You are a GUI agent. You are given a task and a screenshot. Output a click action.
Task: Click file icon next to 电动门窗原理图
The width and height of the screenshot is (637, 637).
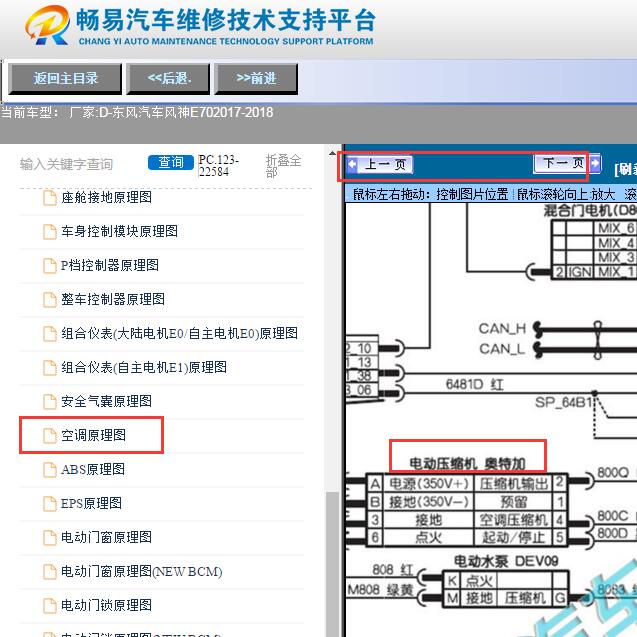coord(50,538)
